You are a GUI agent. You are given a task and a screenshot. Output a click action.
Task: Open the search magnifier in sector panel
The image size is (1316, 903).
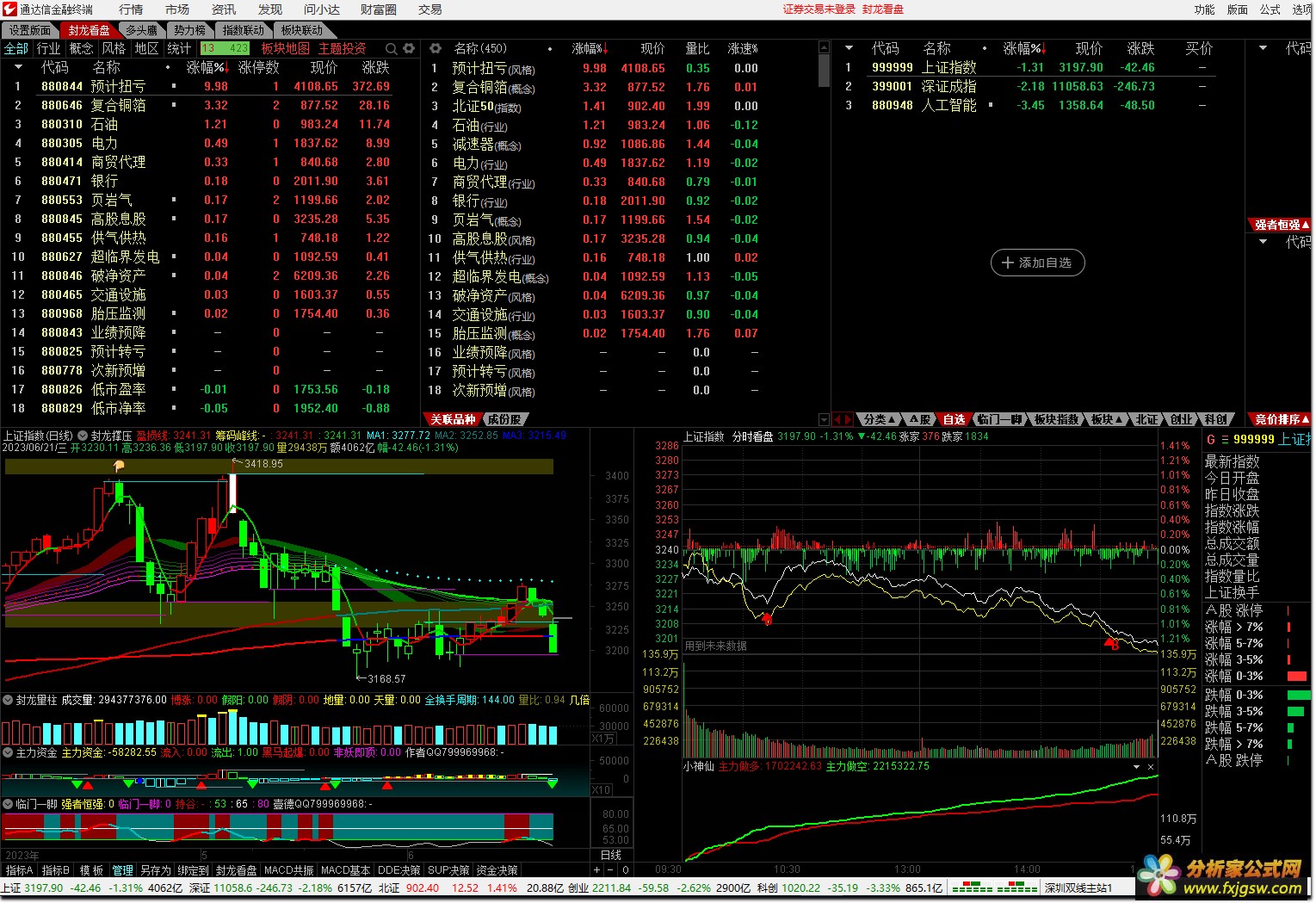[392, 48]
